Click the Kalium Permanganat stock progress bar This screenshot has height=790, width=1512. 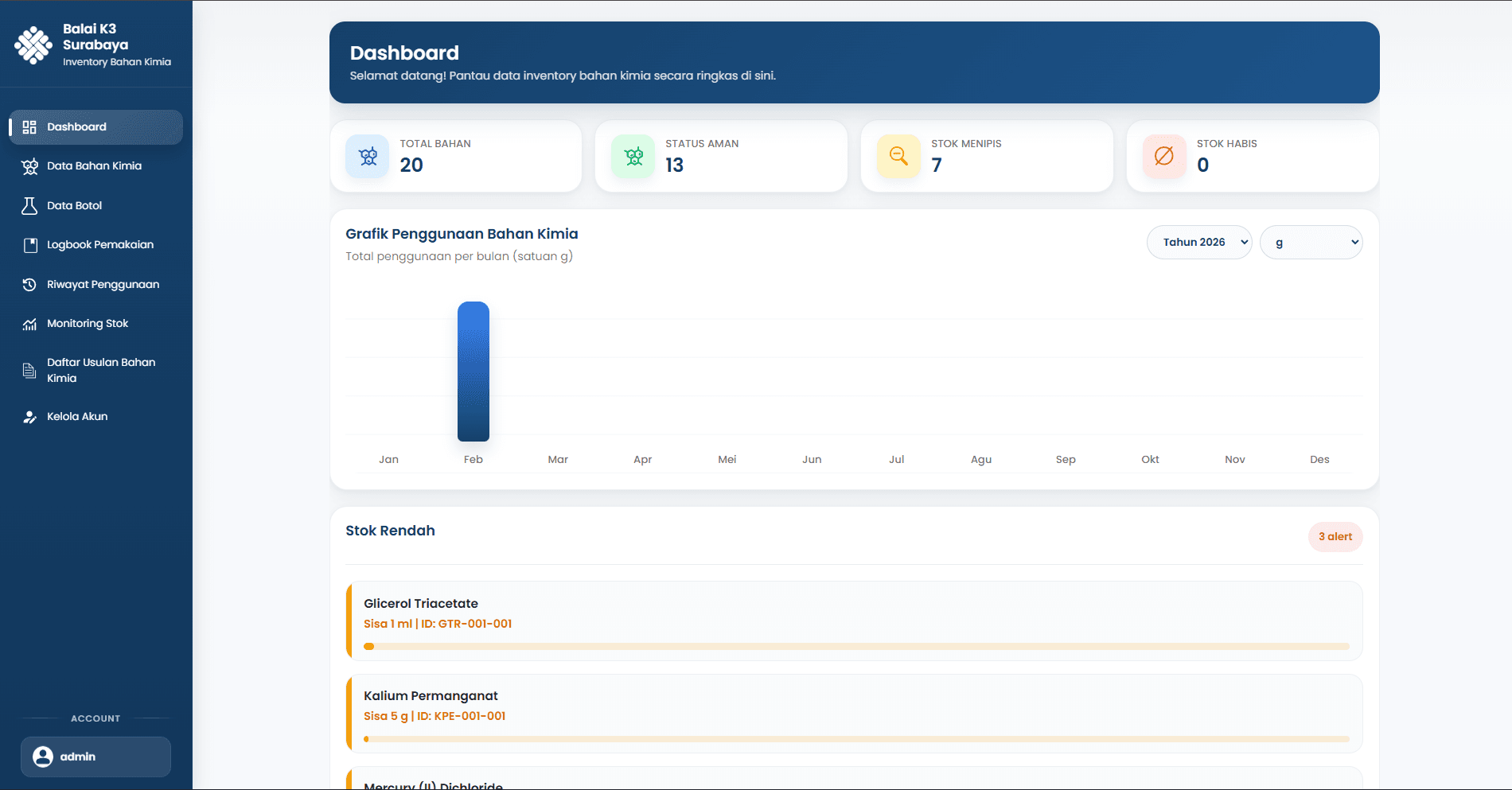tap(856, 739)
